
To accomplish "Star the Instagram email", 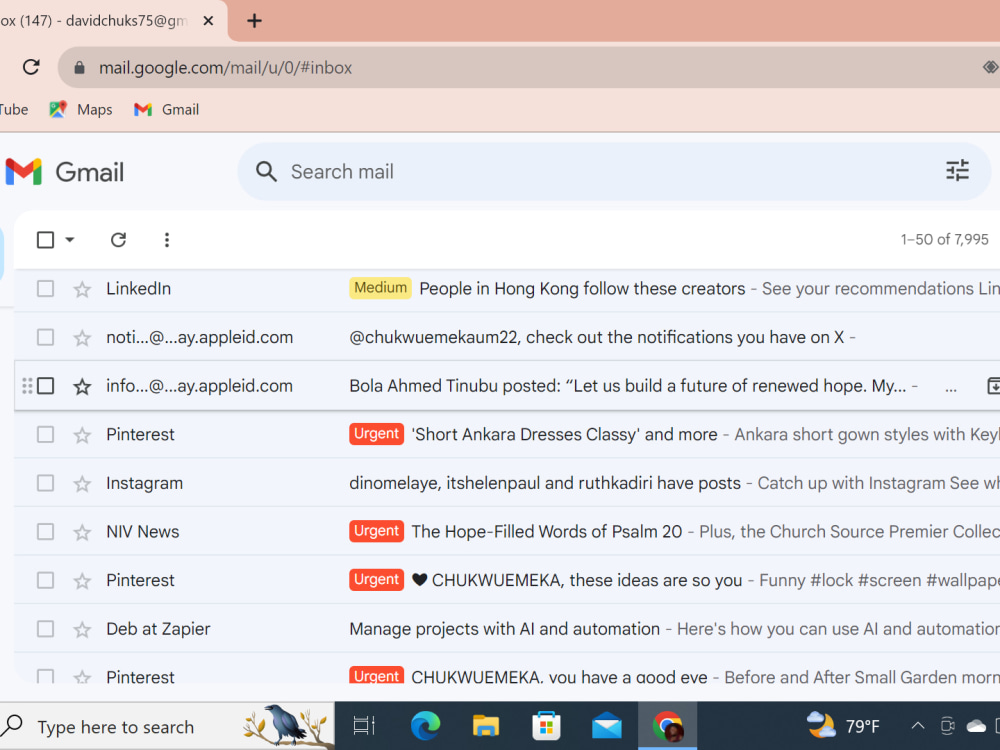I will click(x=82, y=484).
